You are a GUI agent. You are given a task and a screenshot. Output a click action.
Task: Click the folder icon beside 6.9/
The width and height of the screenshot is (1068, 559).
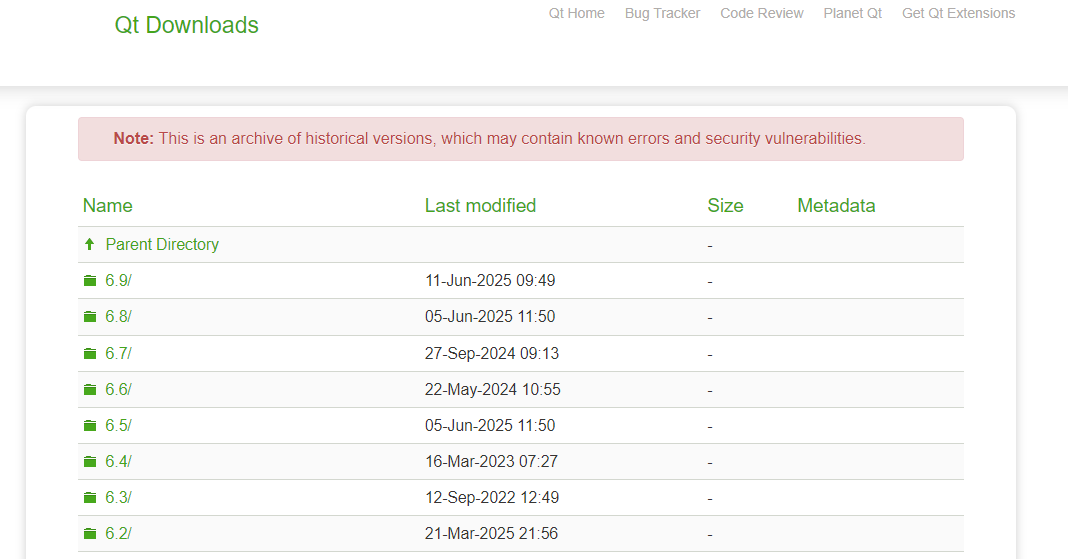point(90,281)
